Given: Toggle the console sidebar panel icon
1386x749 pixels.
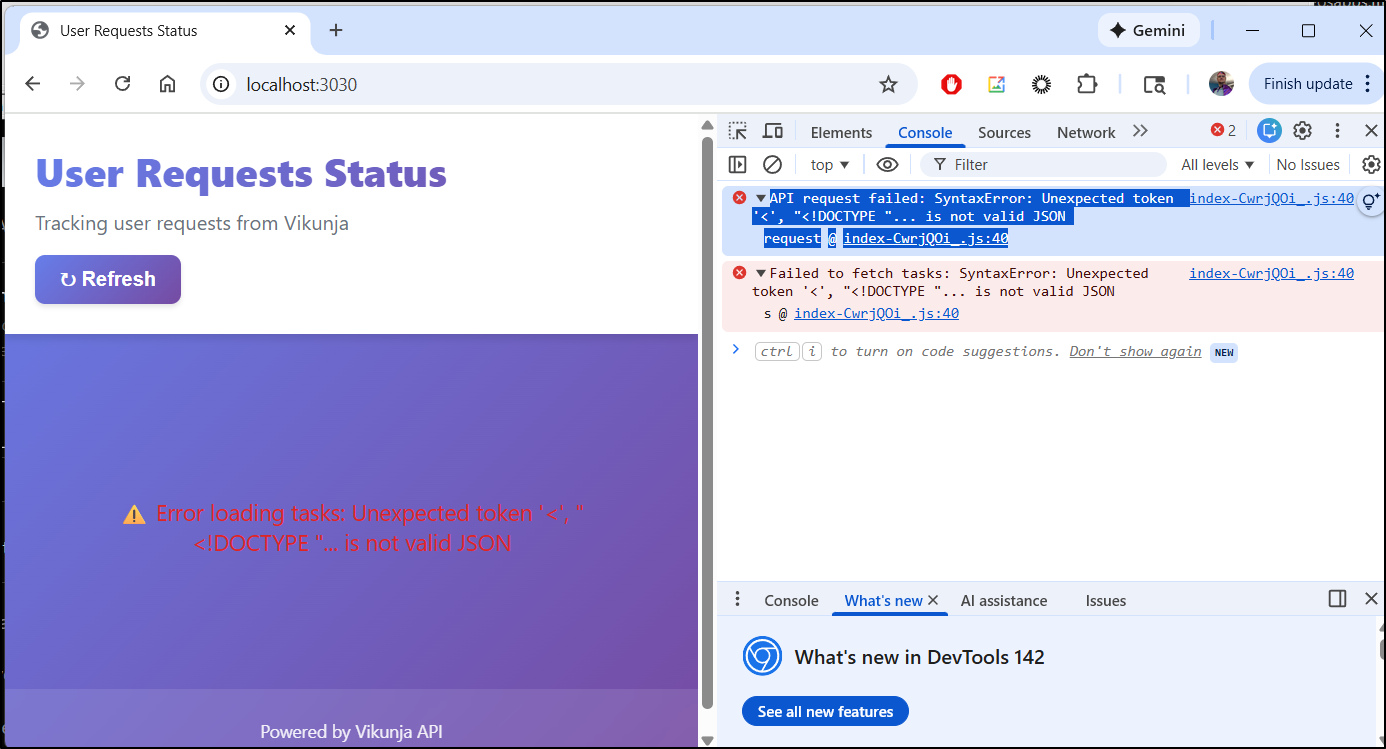Looking at the screenshot, I should pyautogui.click(x=738, y=165).
